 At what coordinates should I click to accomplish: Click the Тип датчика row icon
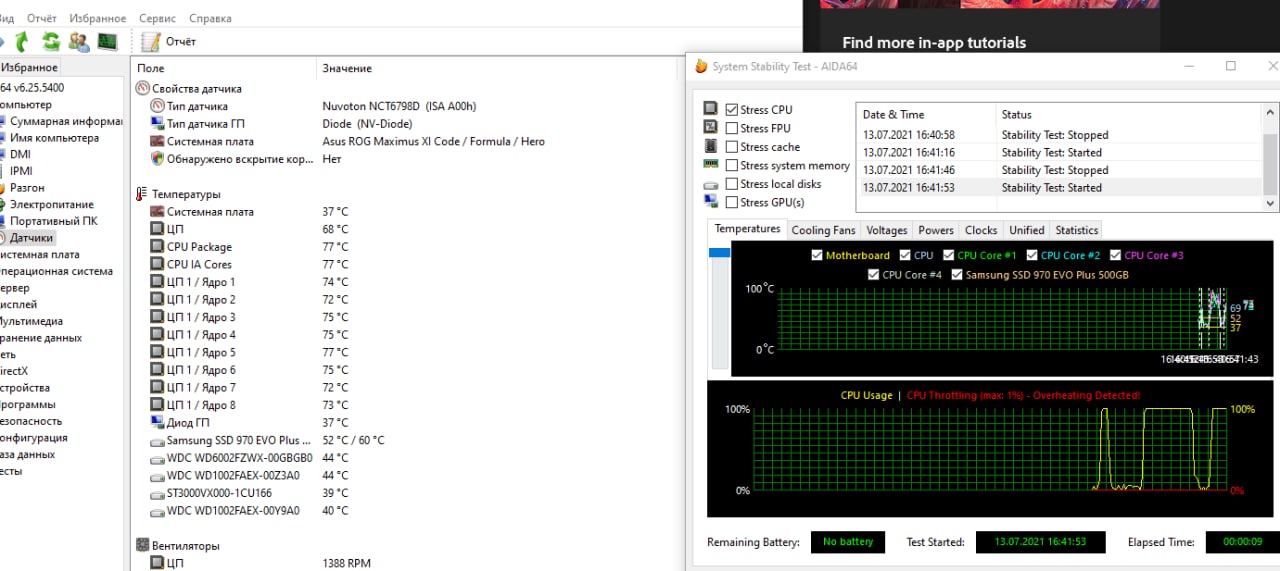tap(157, 106)
